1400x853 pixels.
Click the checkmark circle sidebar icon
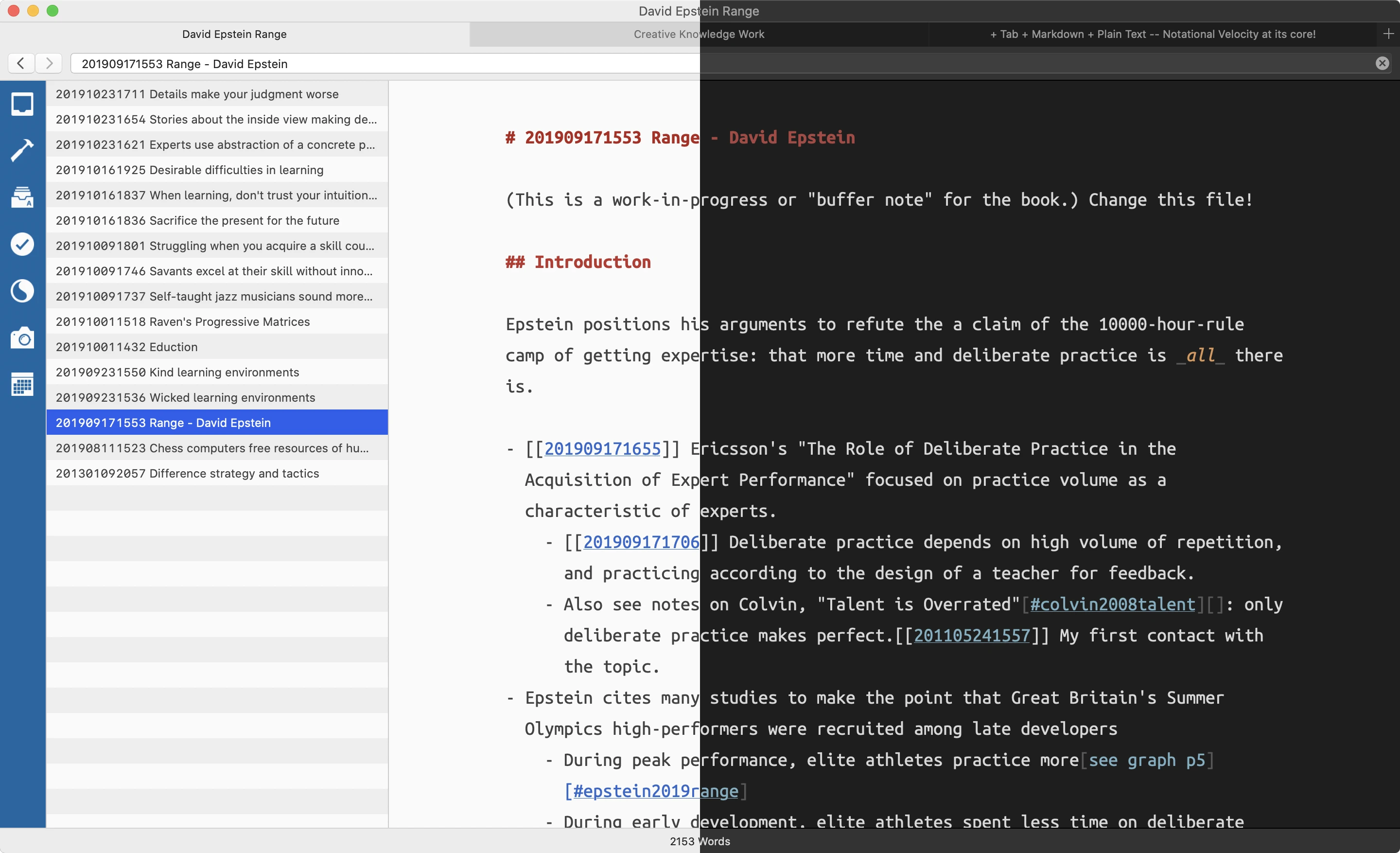22,244
